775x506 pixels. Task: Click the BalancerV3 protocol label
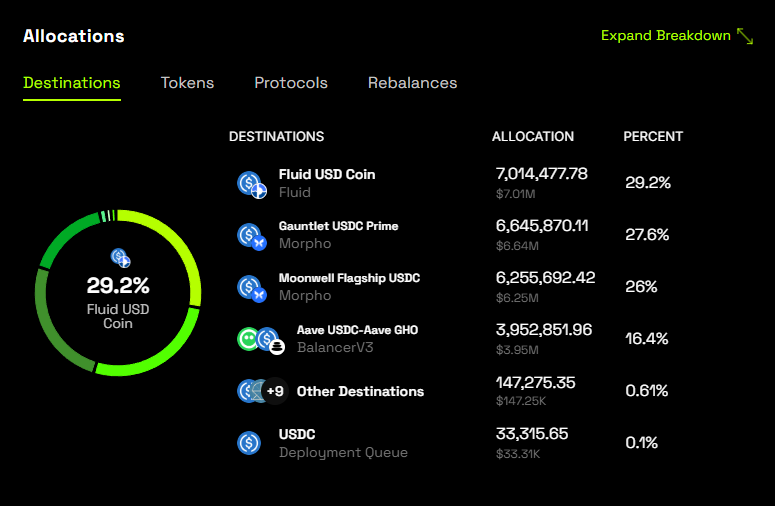(x=335, y=347)
